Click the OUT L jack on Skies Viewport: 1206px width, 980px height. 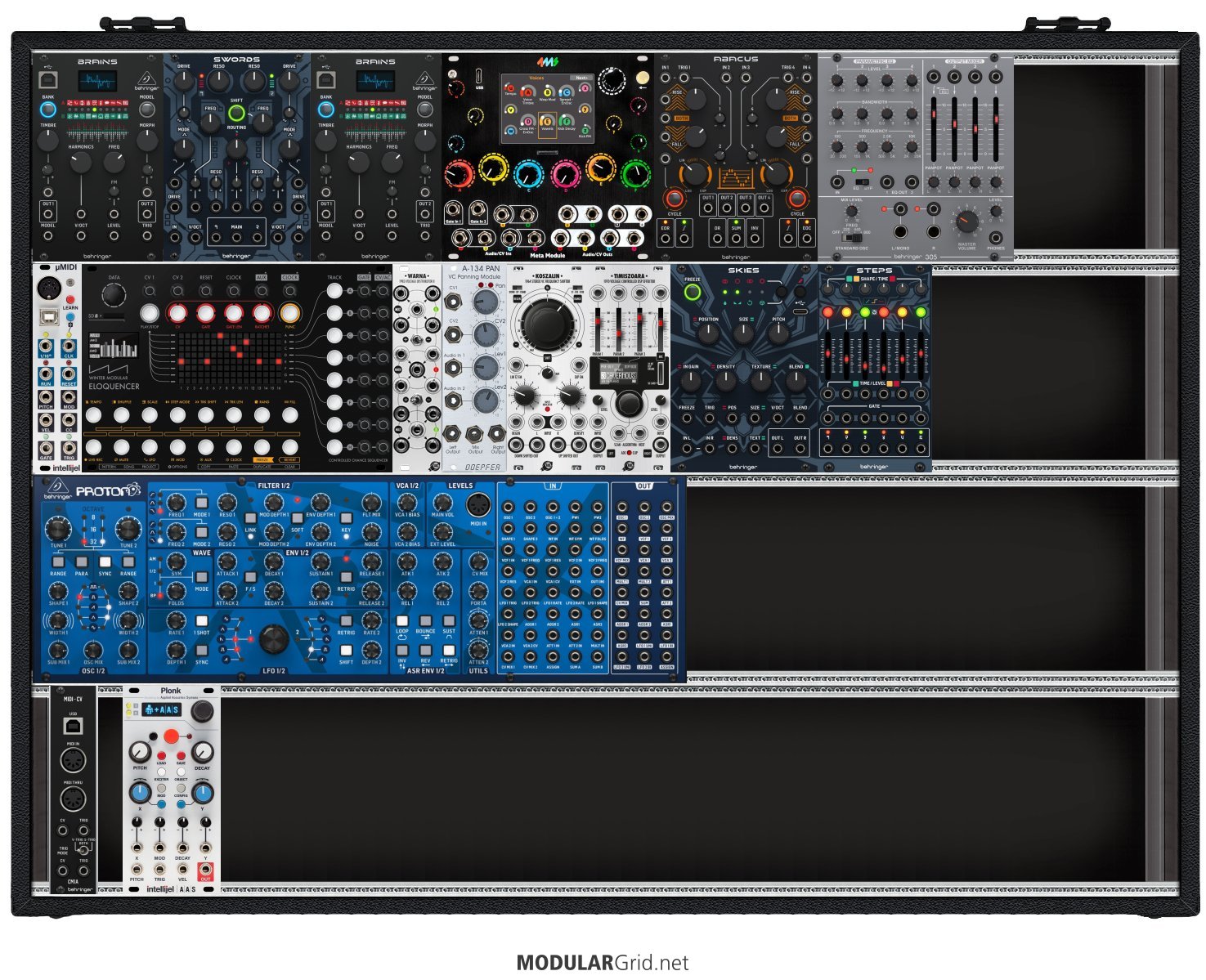pos(778,449)
